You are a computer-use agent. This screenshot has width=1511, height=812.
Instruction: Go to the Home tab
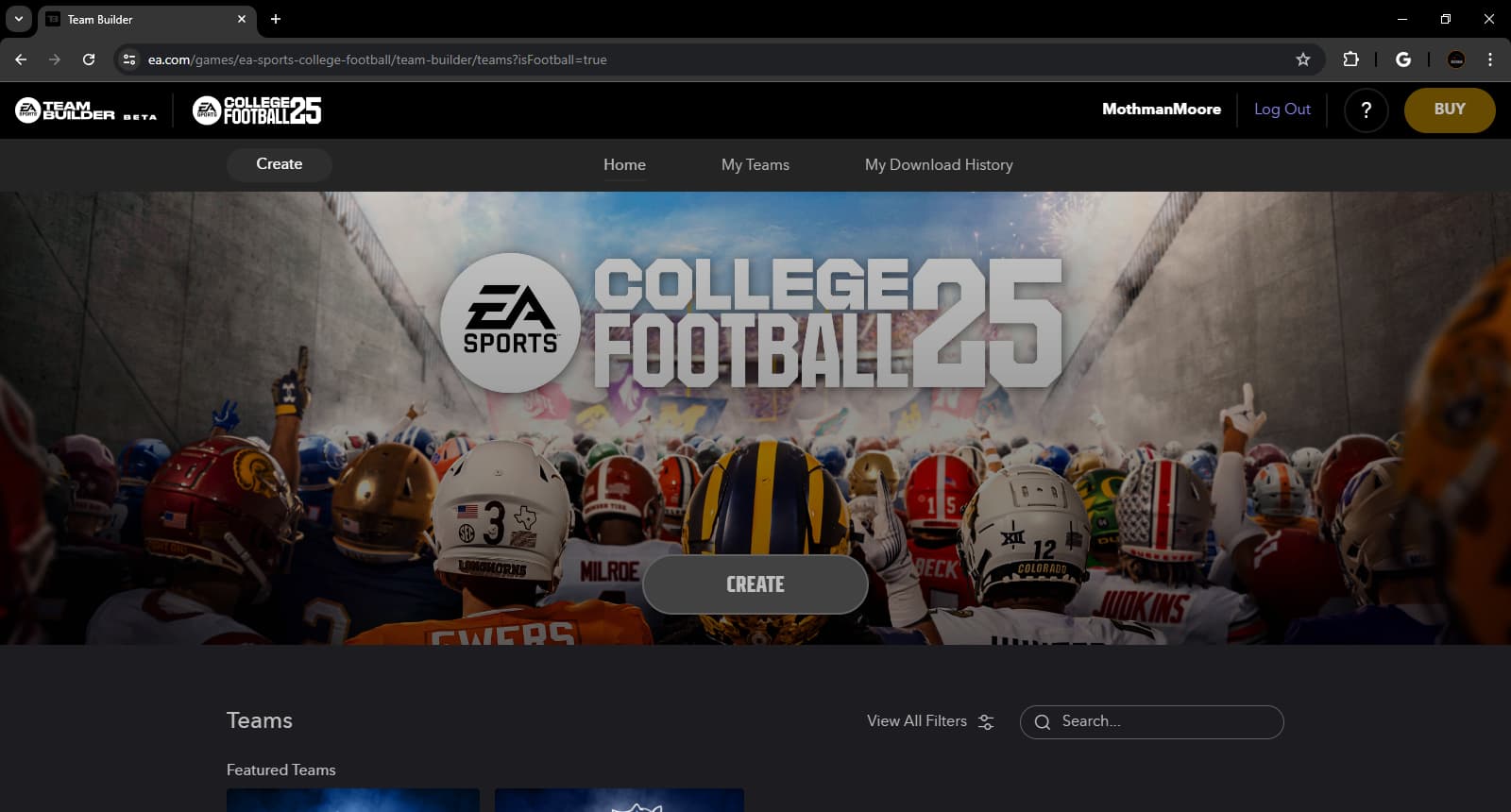click(x=624, y=165)
